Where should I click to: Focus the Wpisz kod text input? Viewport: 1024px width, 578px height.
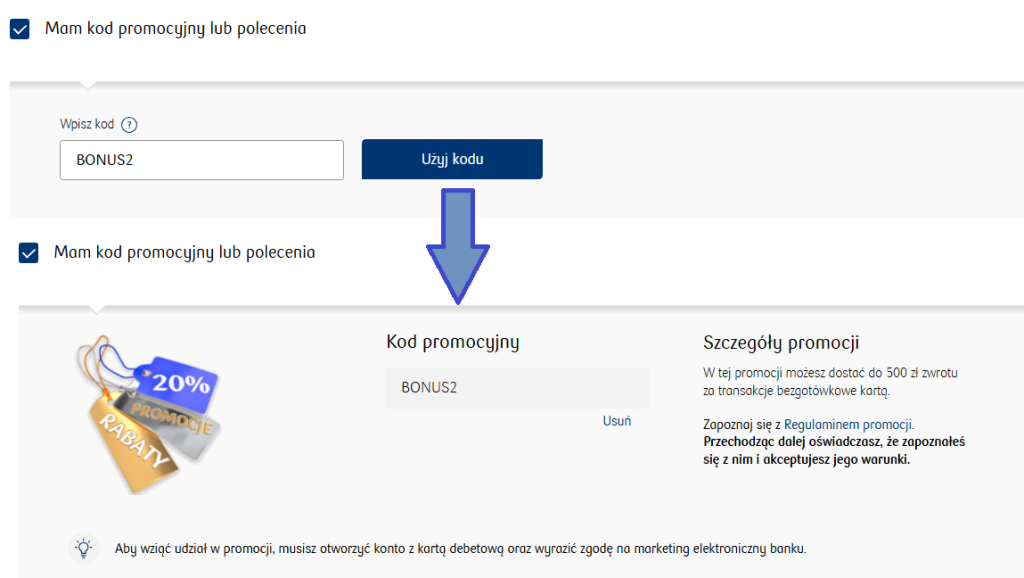point(201,160)
